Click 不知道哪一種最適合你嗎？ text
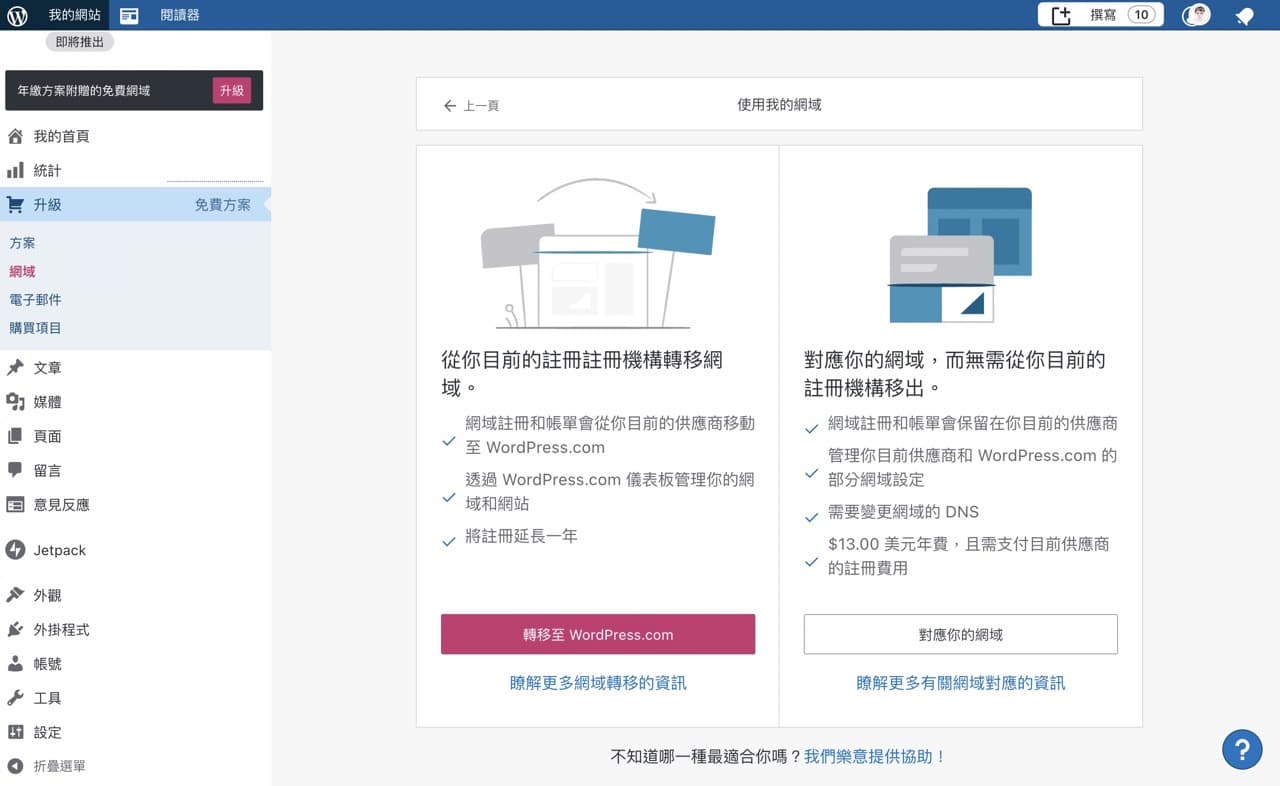Screen dimensions: 1280x786 tap(706, 757)
